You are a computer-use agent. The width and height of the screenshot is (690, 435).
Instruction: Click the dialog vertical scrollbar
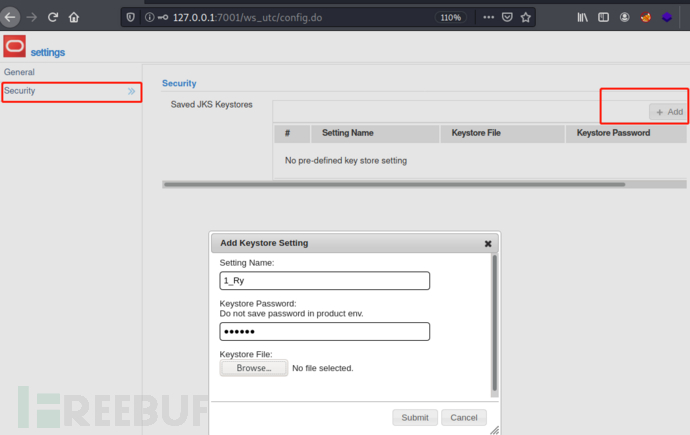click(x=495, y=323)
